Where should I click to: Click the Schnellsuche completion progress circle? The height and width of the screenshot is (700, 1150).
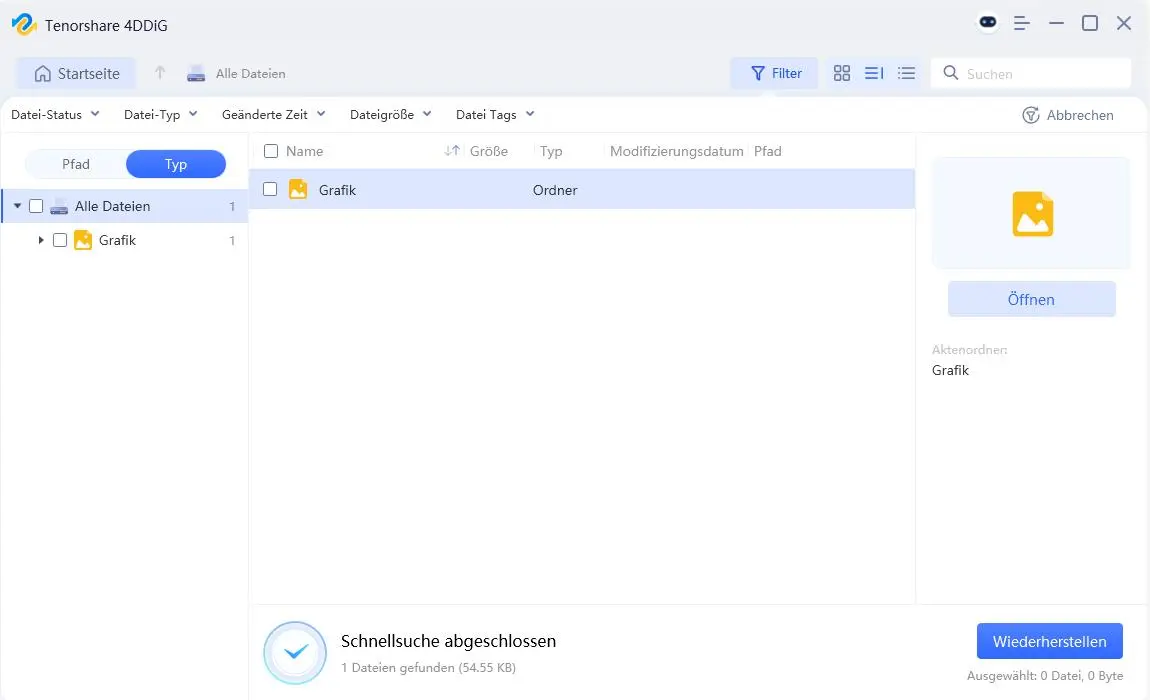pos(295,651)
